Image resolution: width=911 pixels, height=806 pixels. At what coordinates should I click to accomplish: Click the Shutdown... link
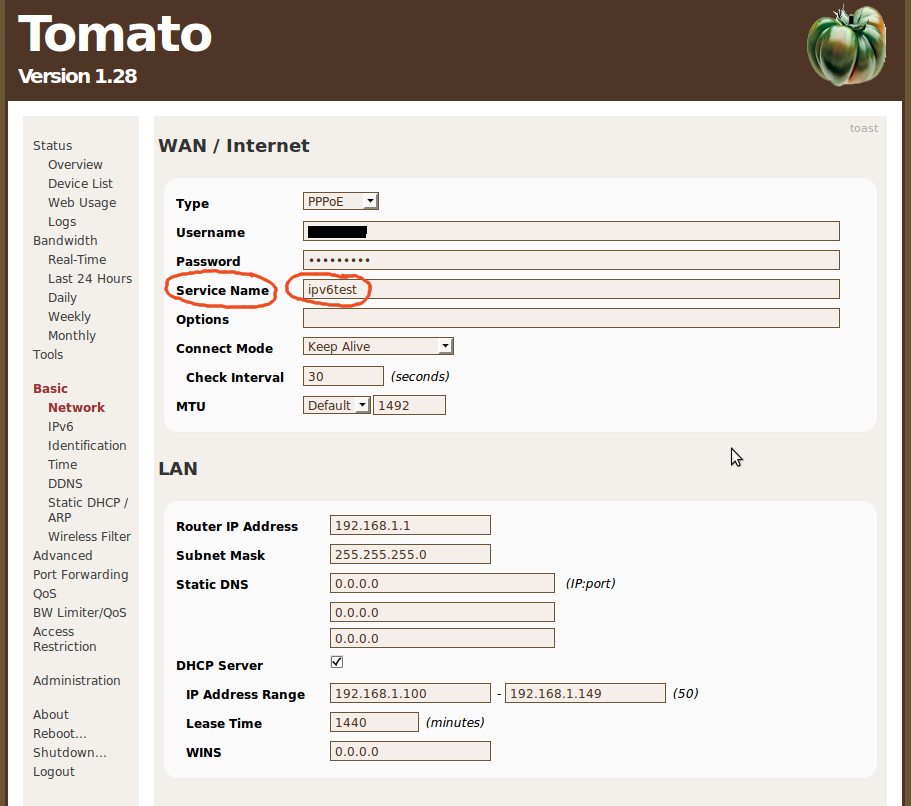click(x=69, y=753)
